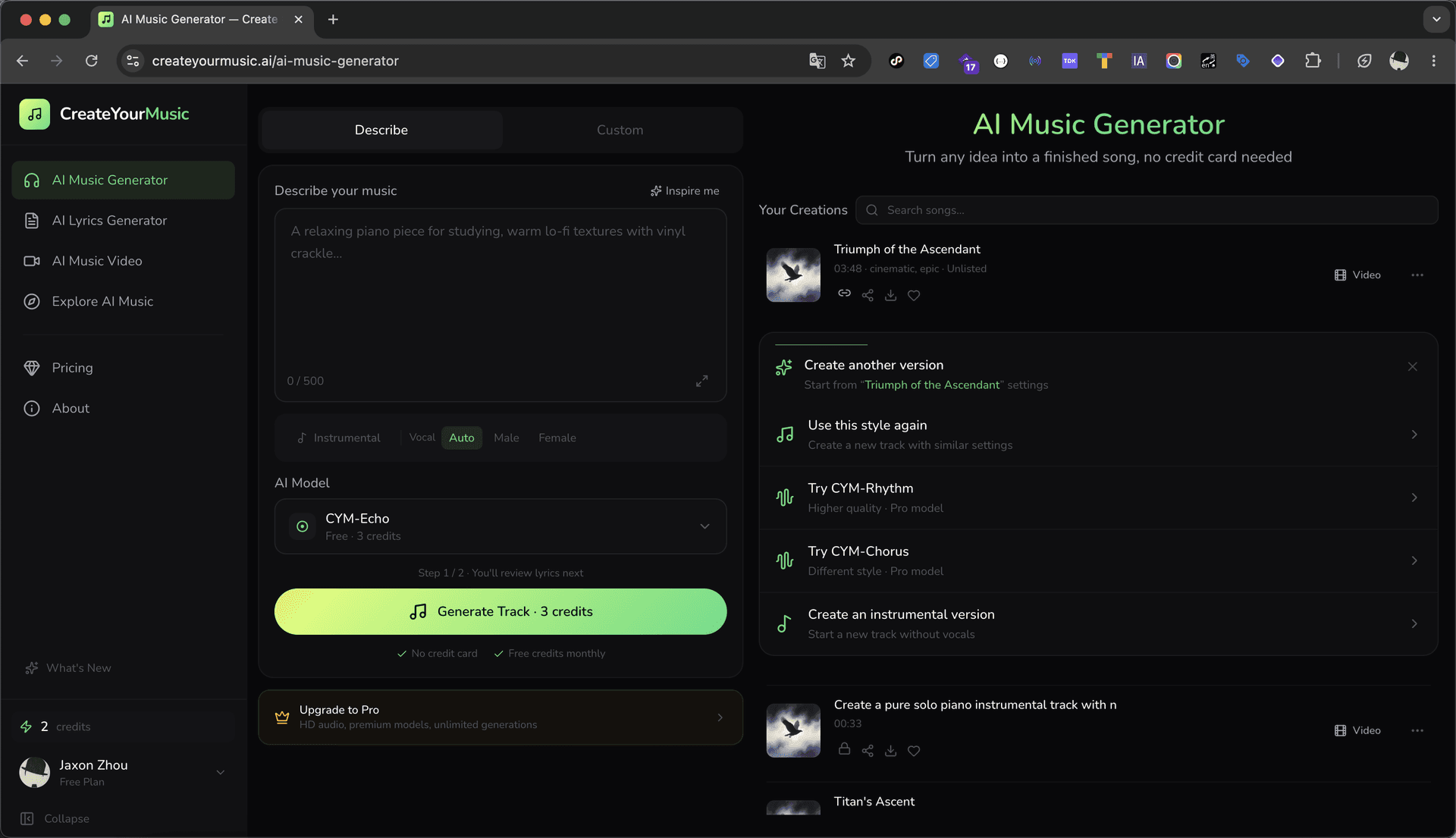1456x838 pixels.
Task: Reload the page in the browser
Action: click(92, 61)
